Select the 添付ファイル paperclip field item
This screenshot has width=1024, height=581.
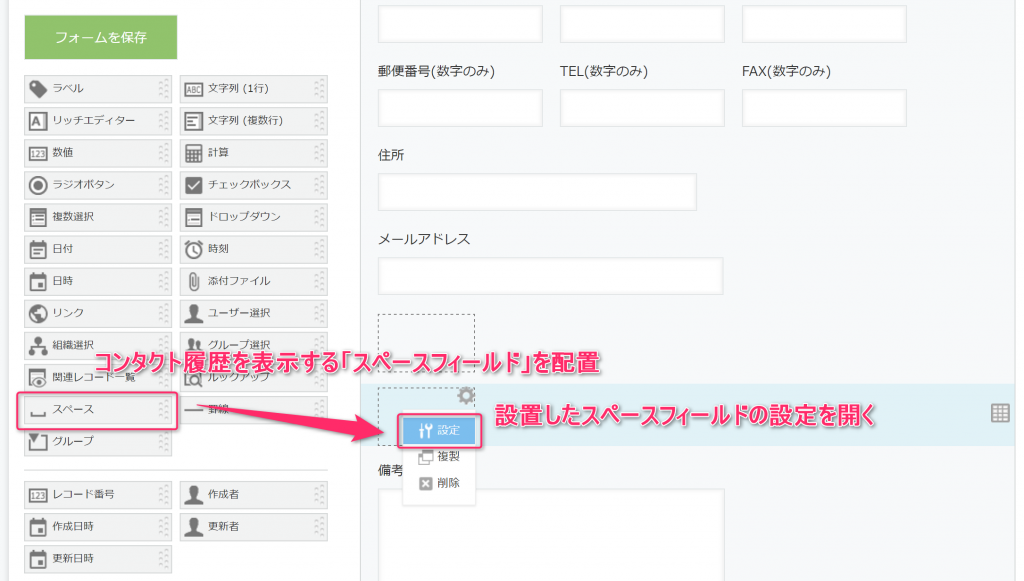[253, 281]
